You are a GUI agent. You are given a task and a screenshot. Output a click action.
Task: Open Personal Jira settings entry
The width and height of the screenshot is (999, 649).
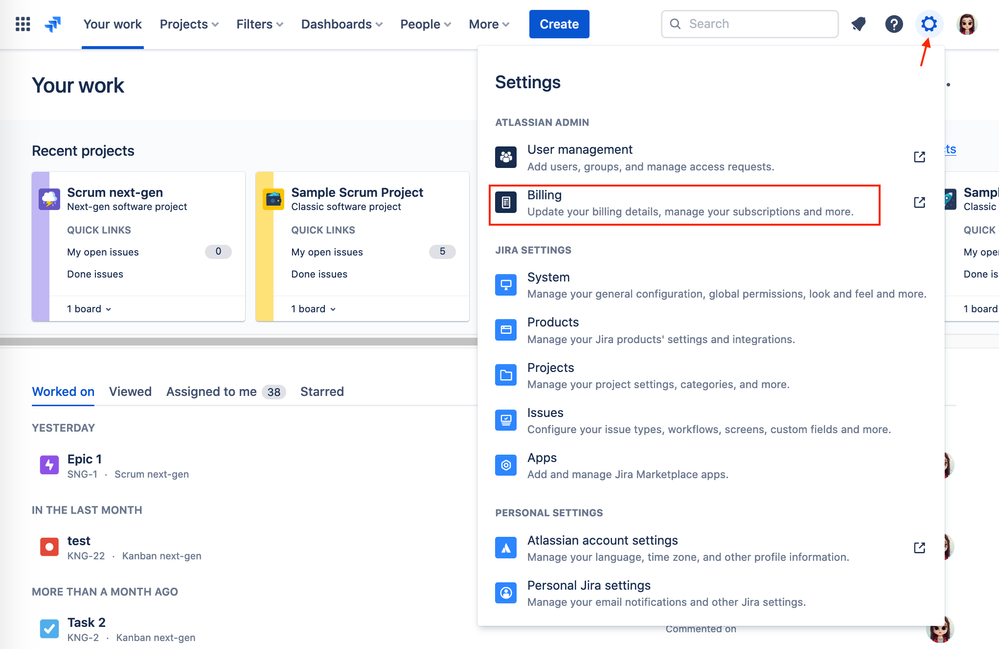(x=710, y=594)
